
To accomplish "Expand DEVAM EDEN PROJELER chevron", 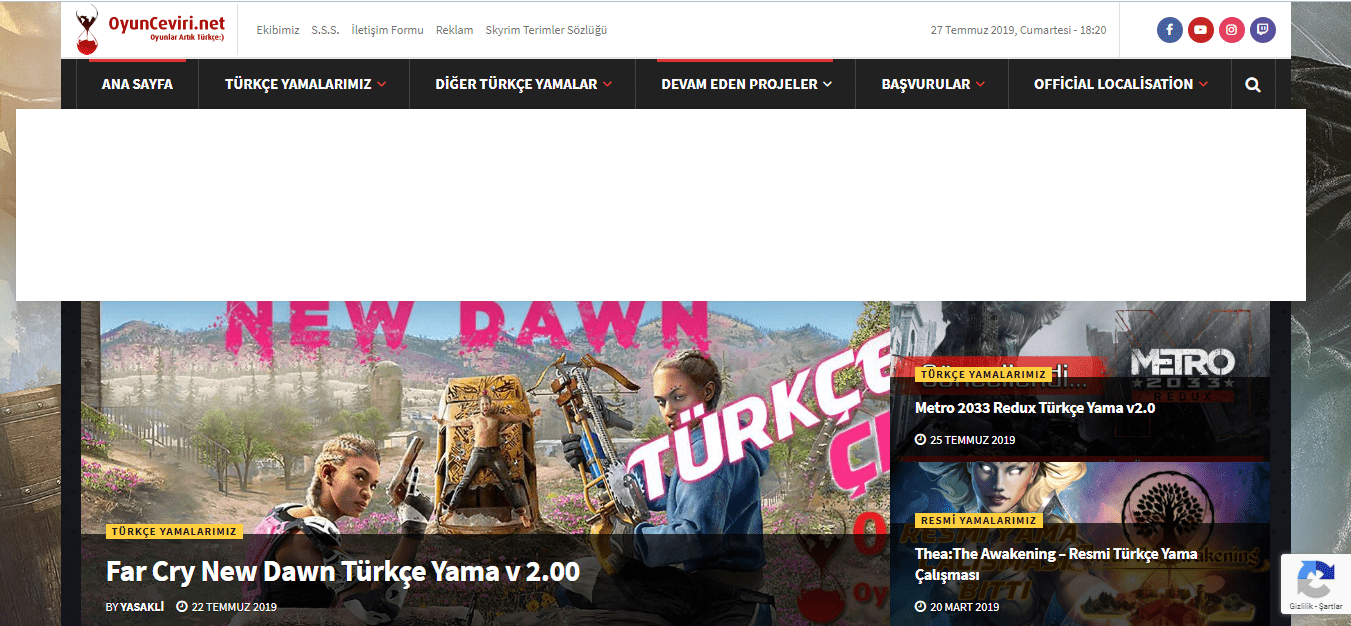I will [x=828, y=85].
